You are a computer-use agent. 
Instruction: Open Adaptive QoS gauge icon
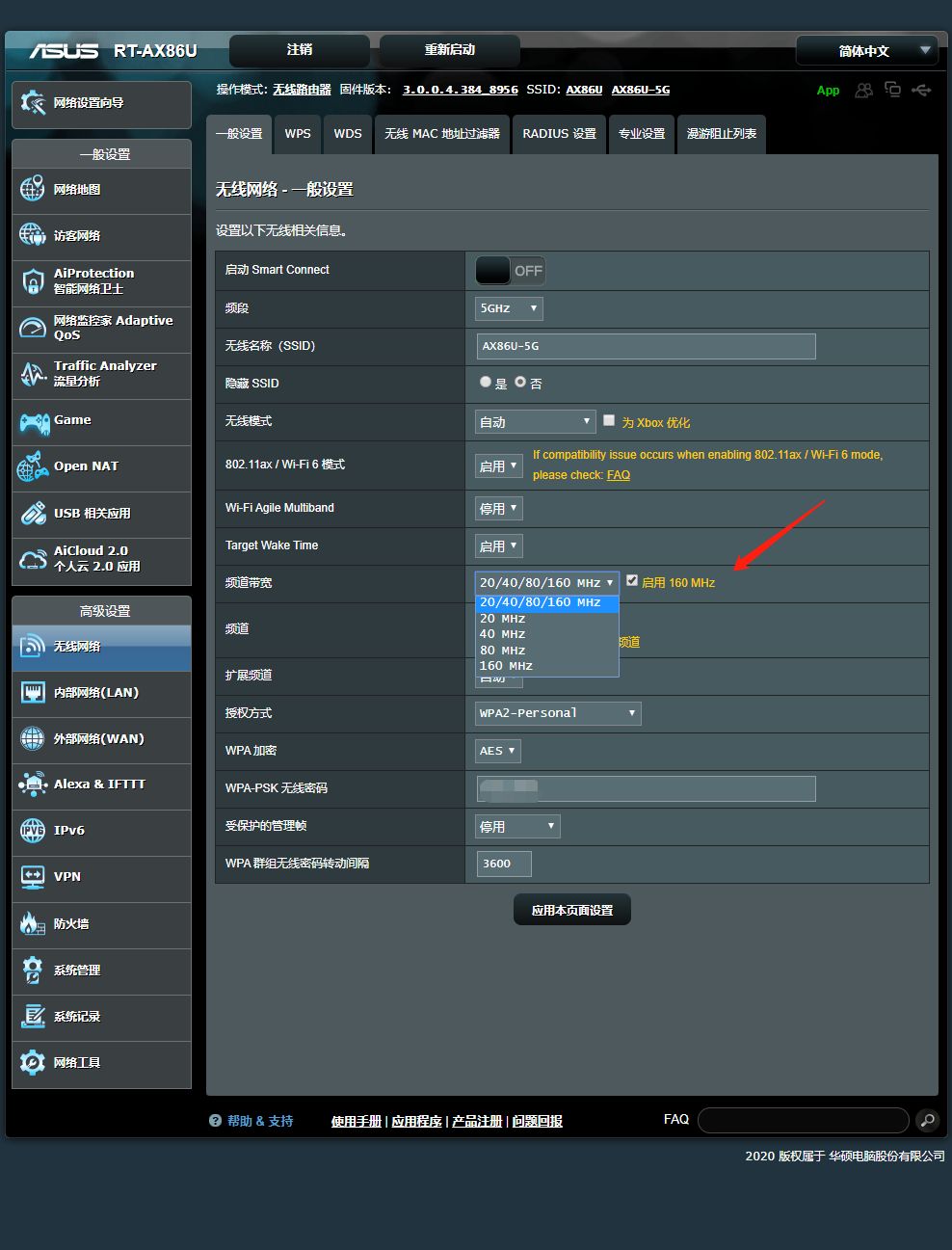coord(33,328)
